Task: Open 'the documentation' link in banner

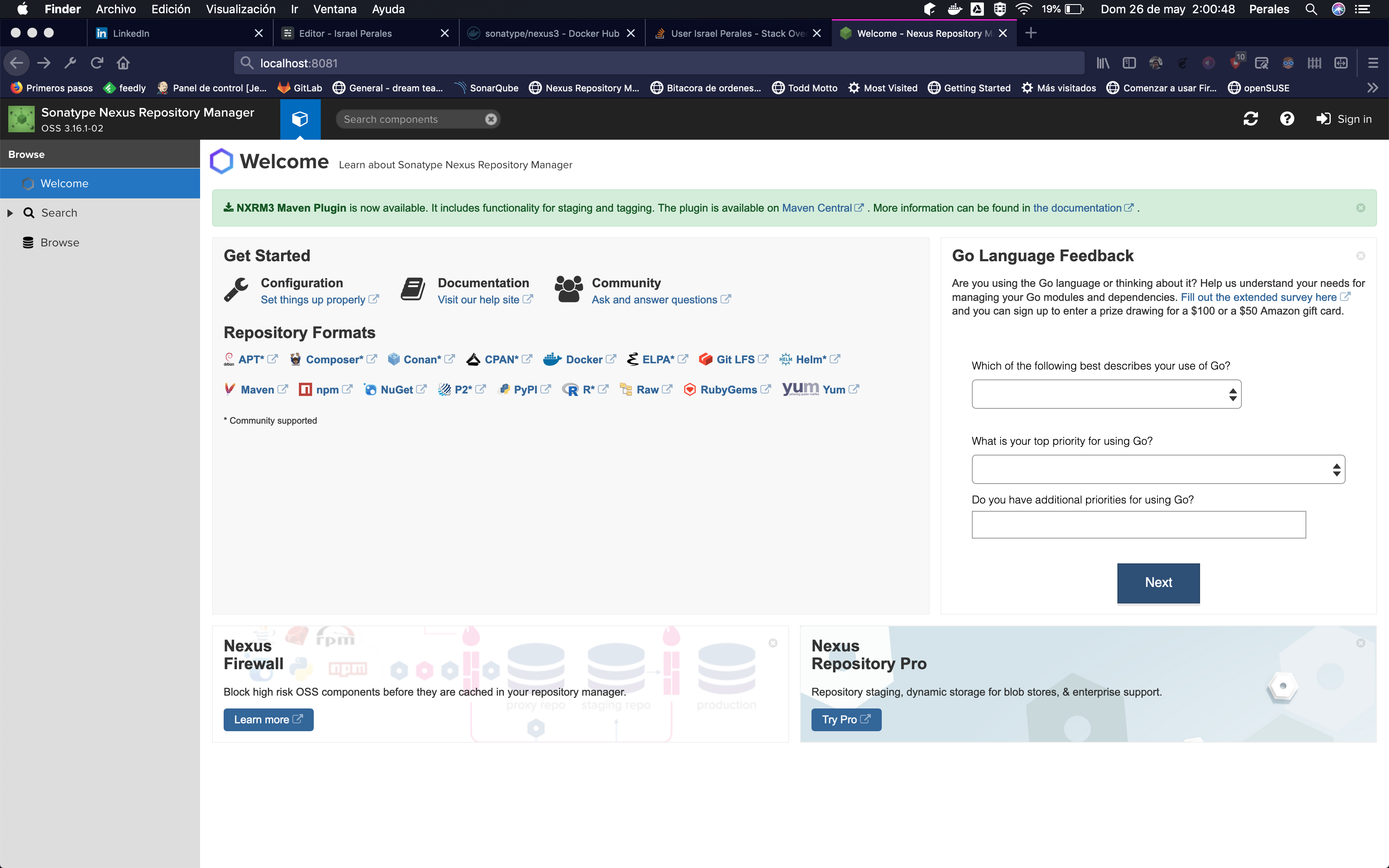Action: [x=1083, y=208]
